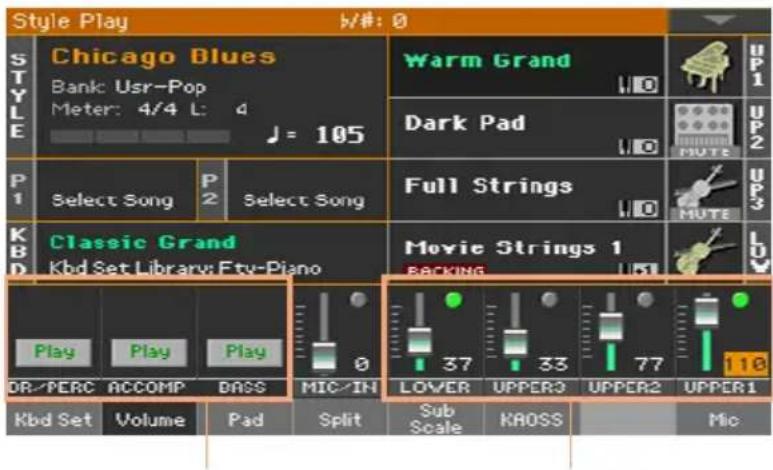773x470 pixels.
Task: Toggle the DR/PERC Play button
Action: click(x=54, y=352)
